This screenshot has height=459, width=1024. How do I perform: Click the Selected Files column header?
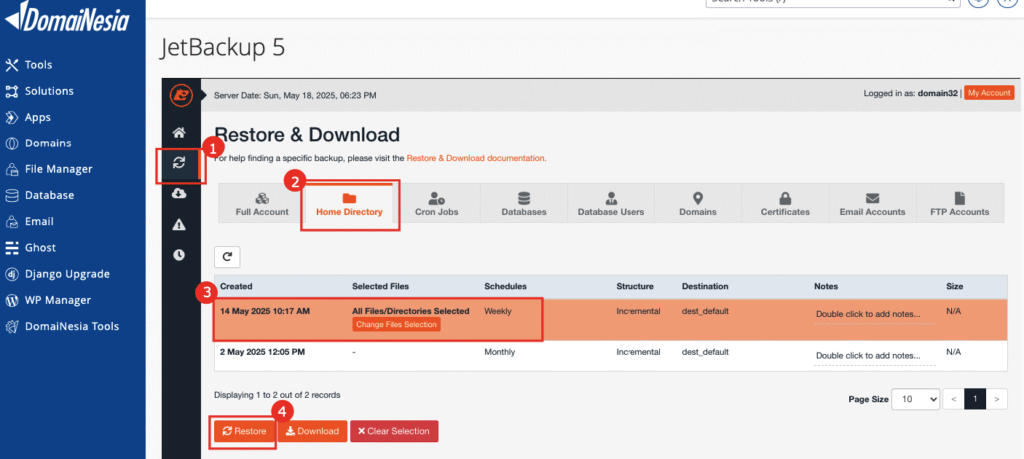[x=381, y=287]
